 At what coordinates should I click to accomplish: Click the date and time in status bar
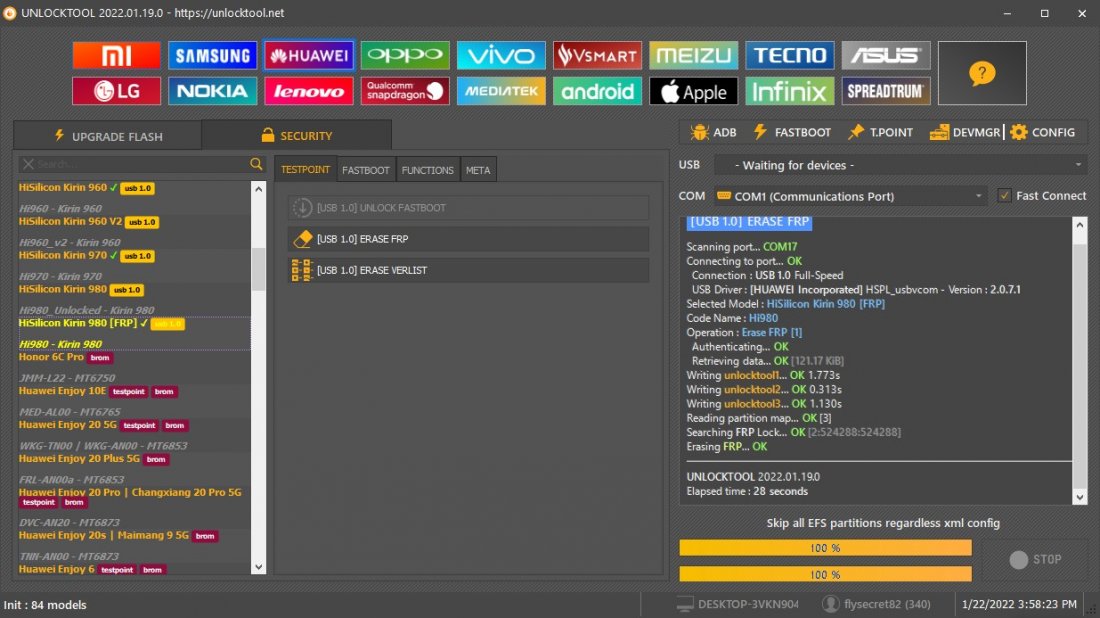pos(1019,604)
